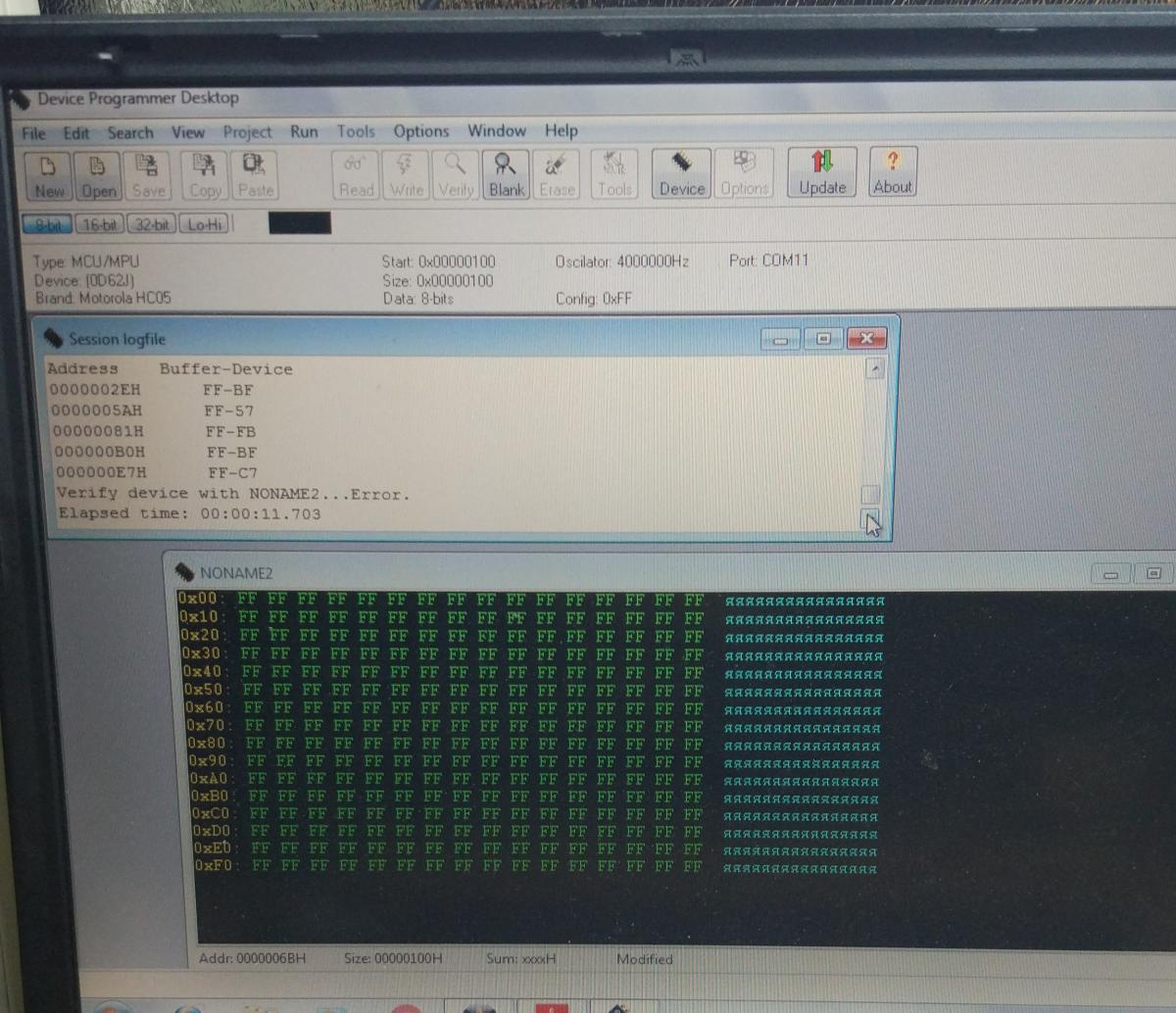This screenshot has width=1176, height=1013.
Task: Click the 0x80 address row label
Action: pyautogui.click(x=209, y=744)
